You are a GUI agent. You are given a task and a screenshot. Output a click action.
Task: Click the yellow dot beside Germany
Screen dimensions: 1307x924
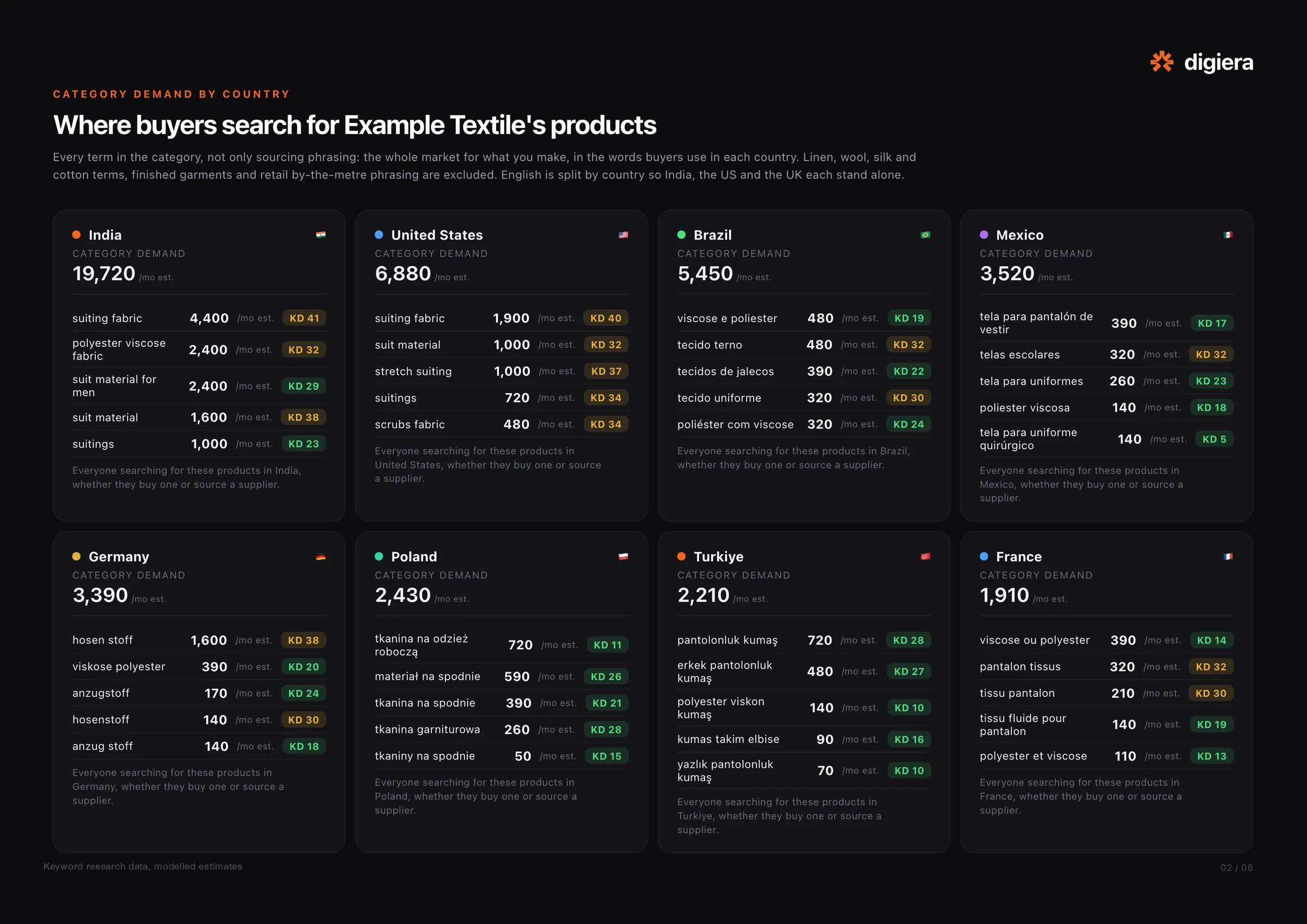tap(76, 556)
